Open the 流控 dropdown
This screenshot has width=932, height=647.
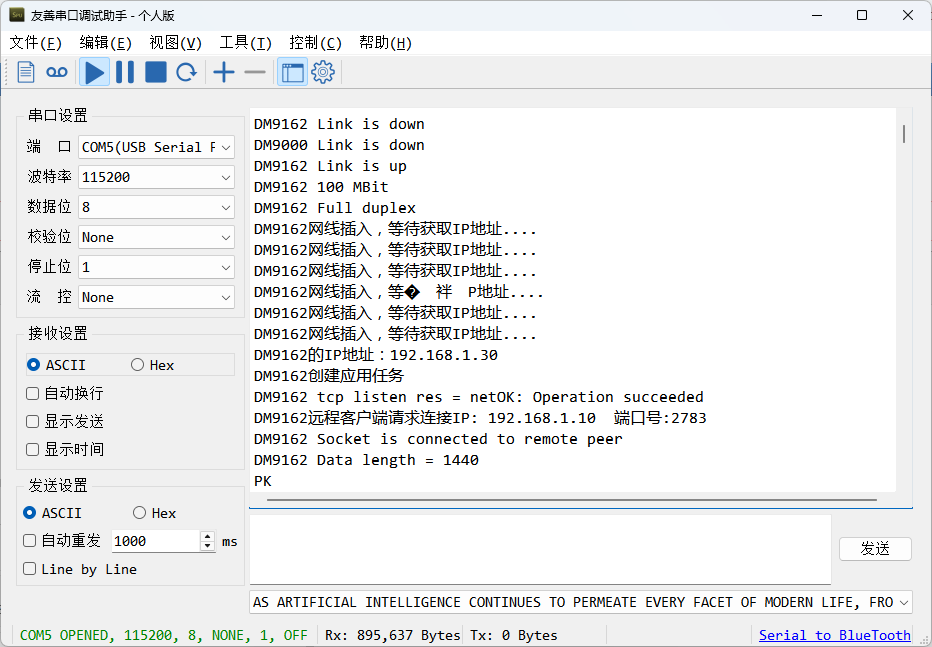click(156, 297)
